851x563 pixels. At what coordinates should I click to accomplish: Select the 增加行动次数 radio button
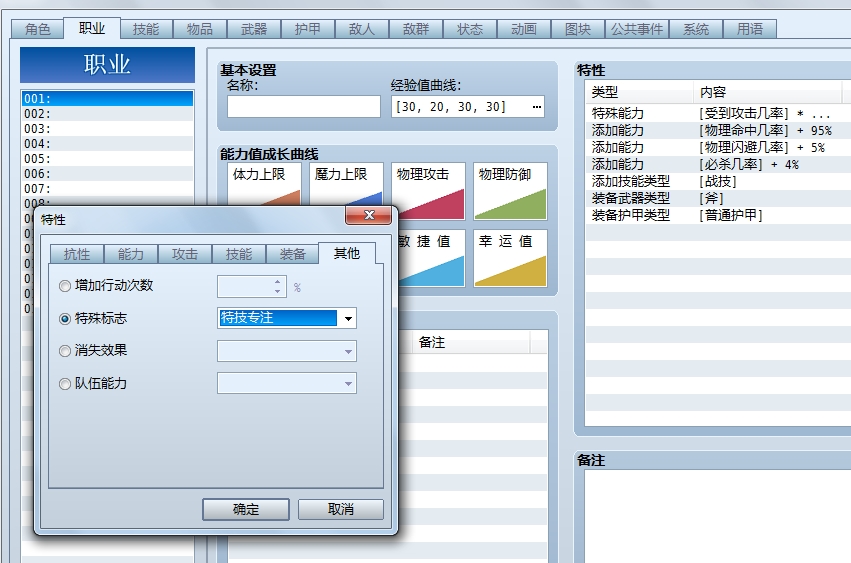pos(65,286)
